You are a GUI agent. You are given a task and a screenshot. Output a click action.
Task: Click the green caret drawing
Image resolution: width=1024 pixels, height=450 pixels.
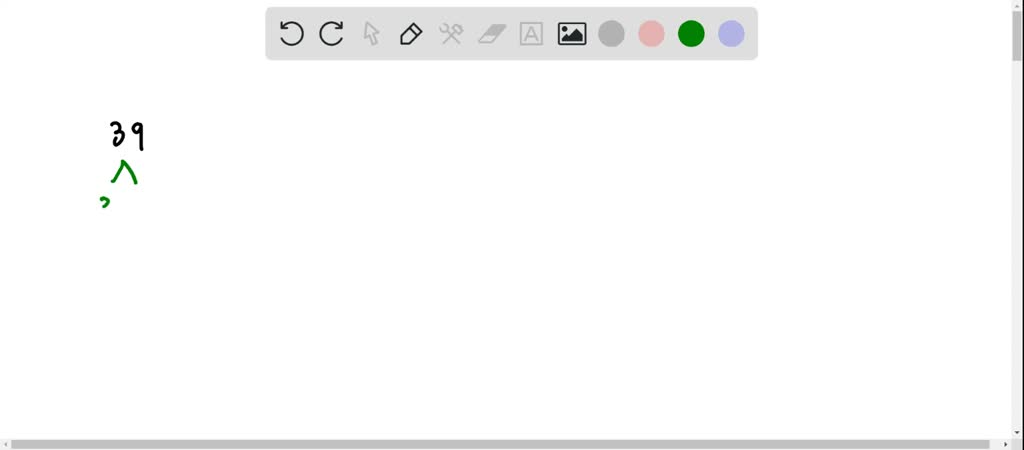click(124, 172)
